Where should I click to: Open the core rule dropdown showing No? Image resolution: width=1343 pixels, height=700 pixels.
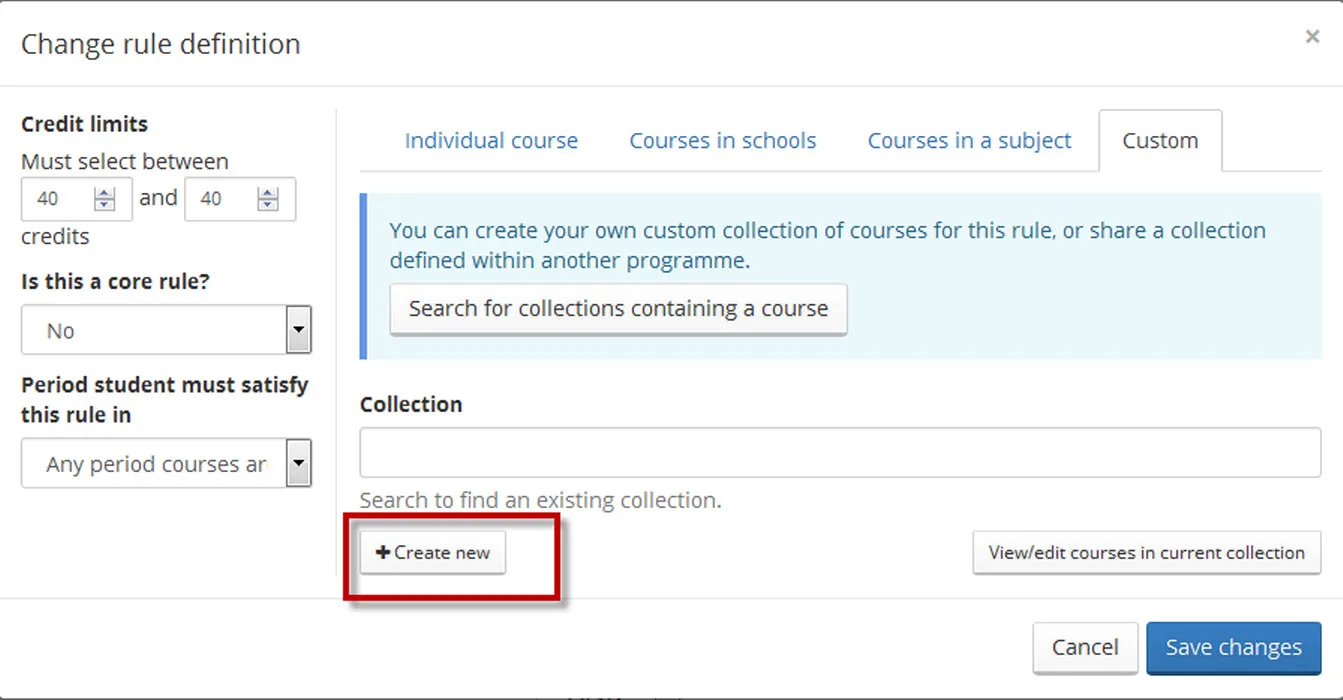(x=166, y=330)
